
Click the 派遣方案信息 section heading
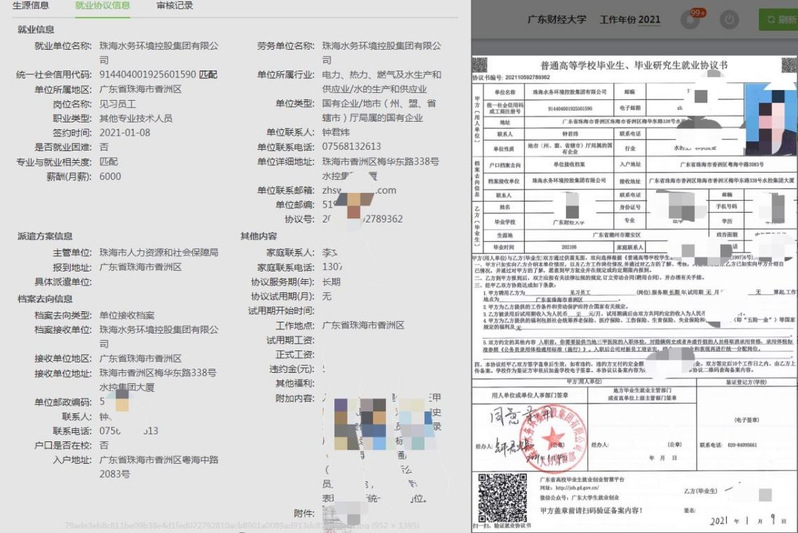45,237
